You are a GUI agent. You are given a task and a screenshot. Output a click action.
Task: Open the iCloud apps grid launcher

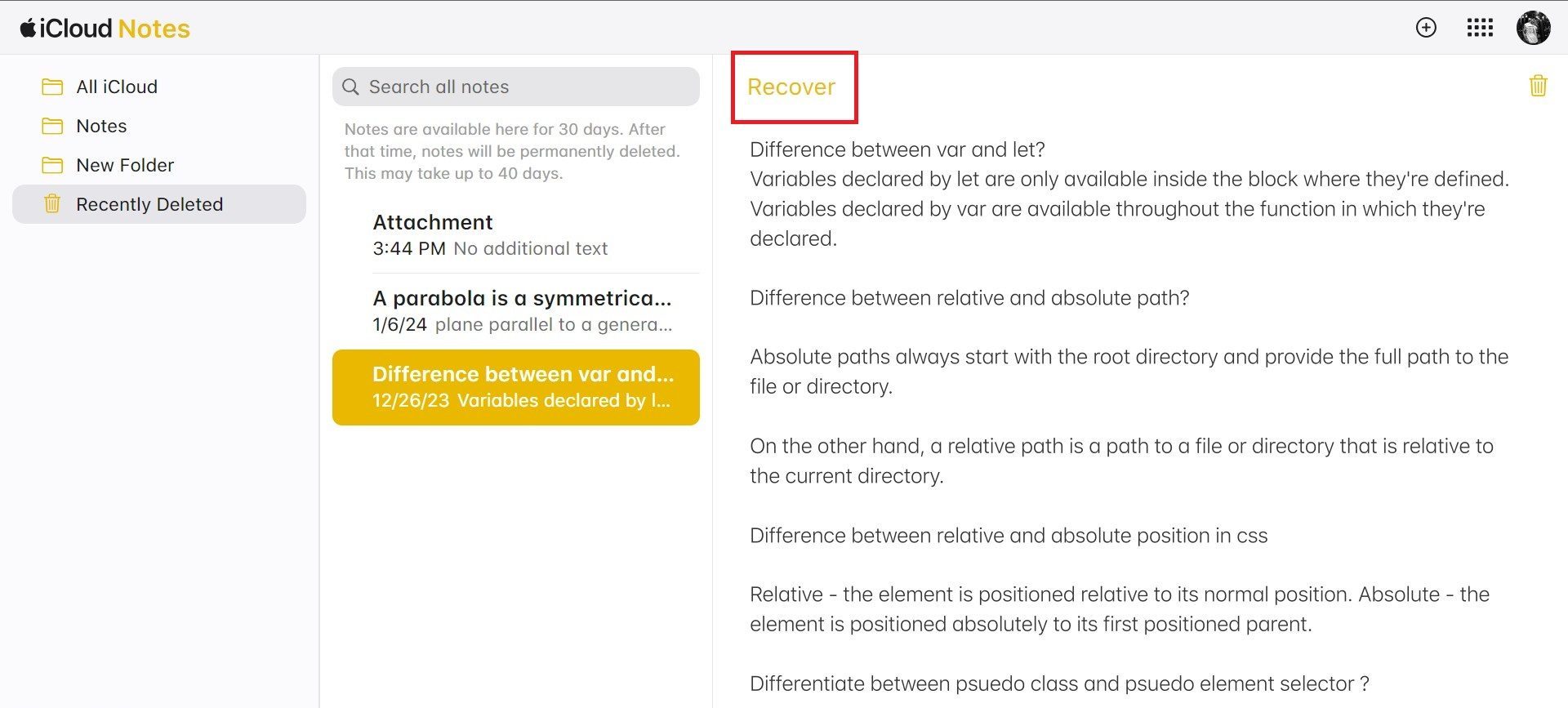click(x=1480, y=28)
